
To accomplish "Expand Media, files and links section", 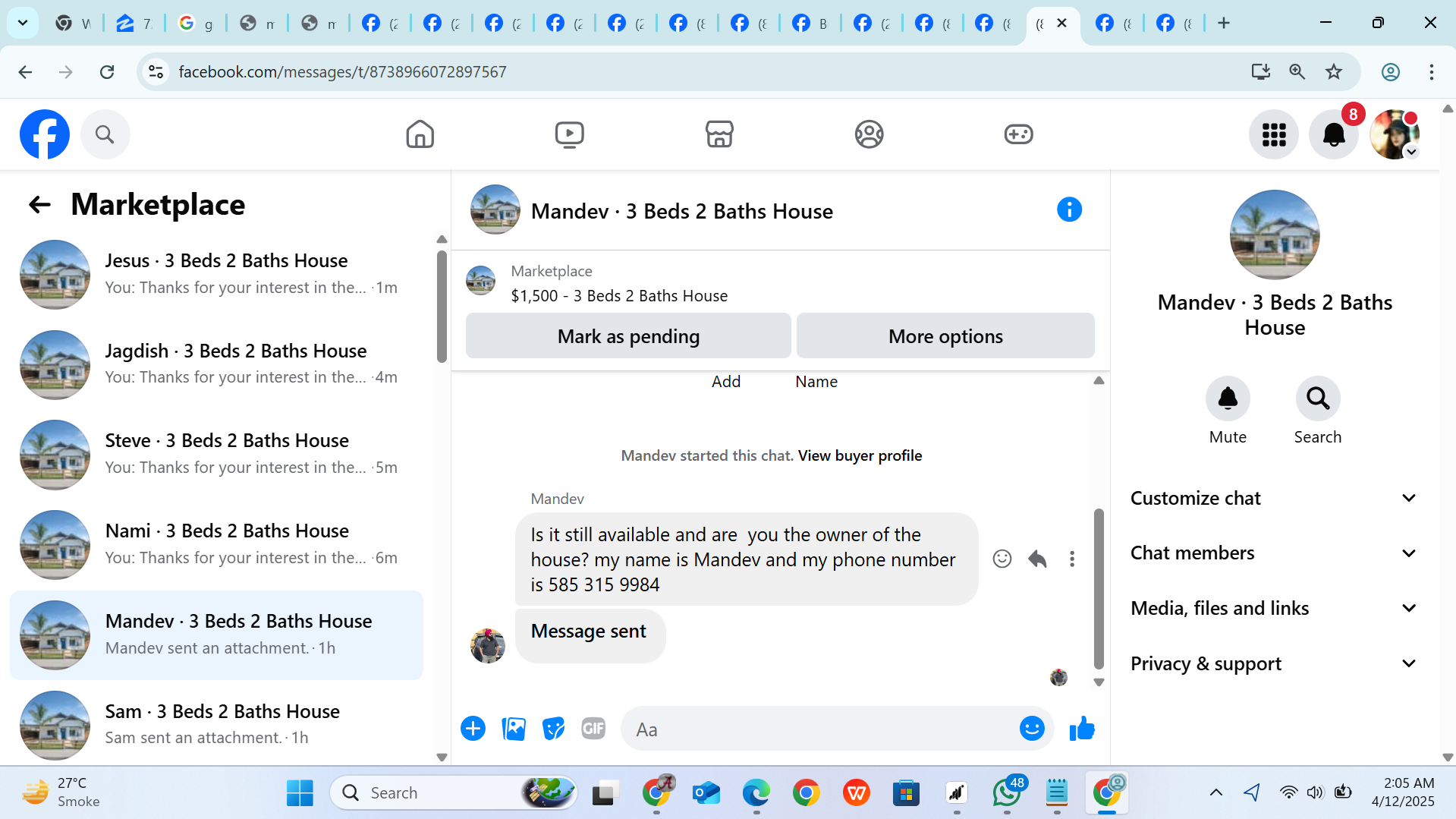I will [1274, 608].
